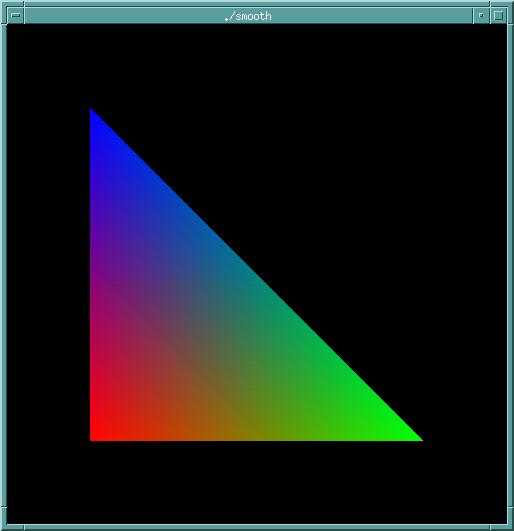Click the top-left window resize corner
This screenshot has width=514, height=531.
click(x=3, y=3)
